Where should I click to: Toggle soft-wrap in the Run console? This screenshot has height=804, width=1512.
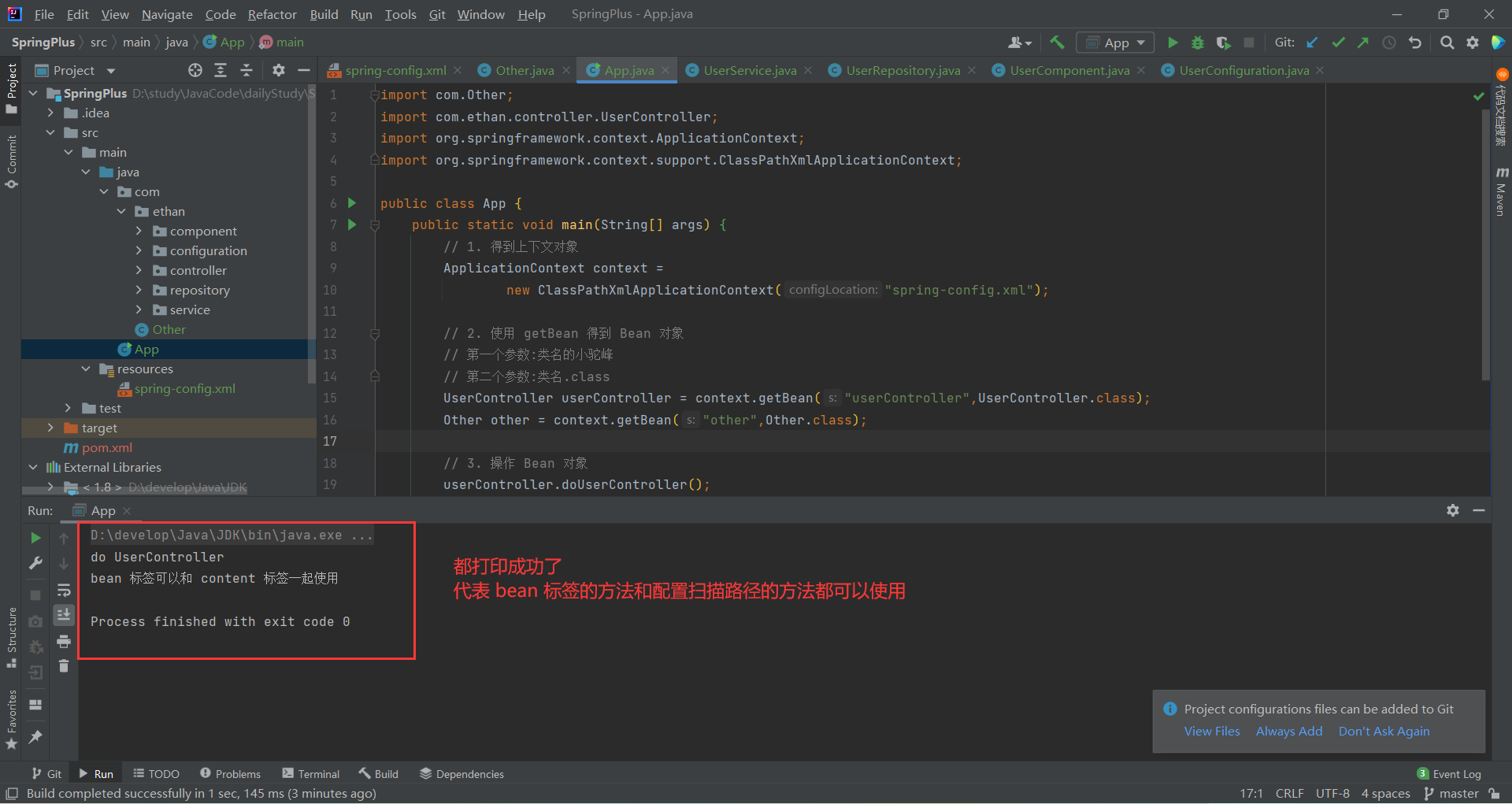pos(64,590)
